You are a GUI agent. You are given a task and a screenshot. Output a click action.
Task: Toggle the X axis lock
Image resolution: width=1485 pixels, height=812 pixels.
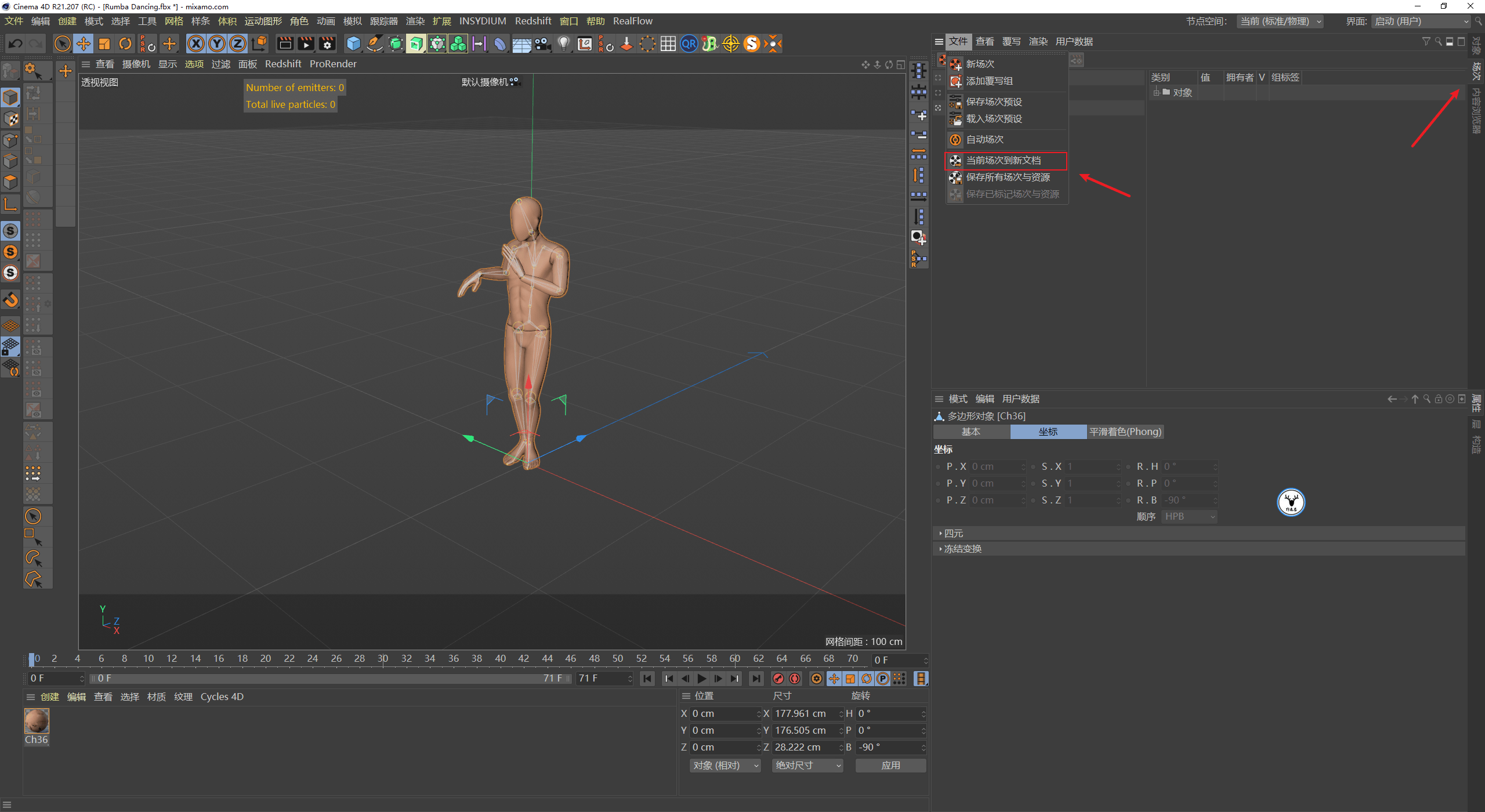click(196, 43)
